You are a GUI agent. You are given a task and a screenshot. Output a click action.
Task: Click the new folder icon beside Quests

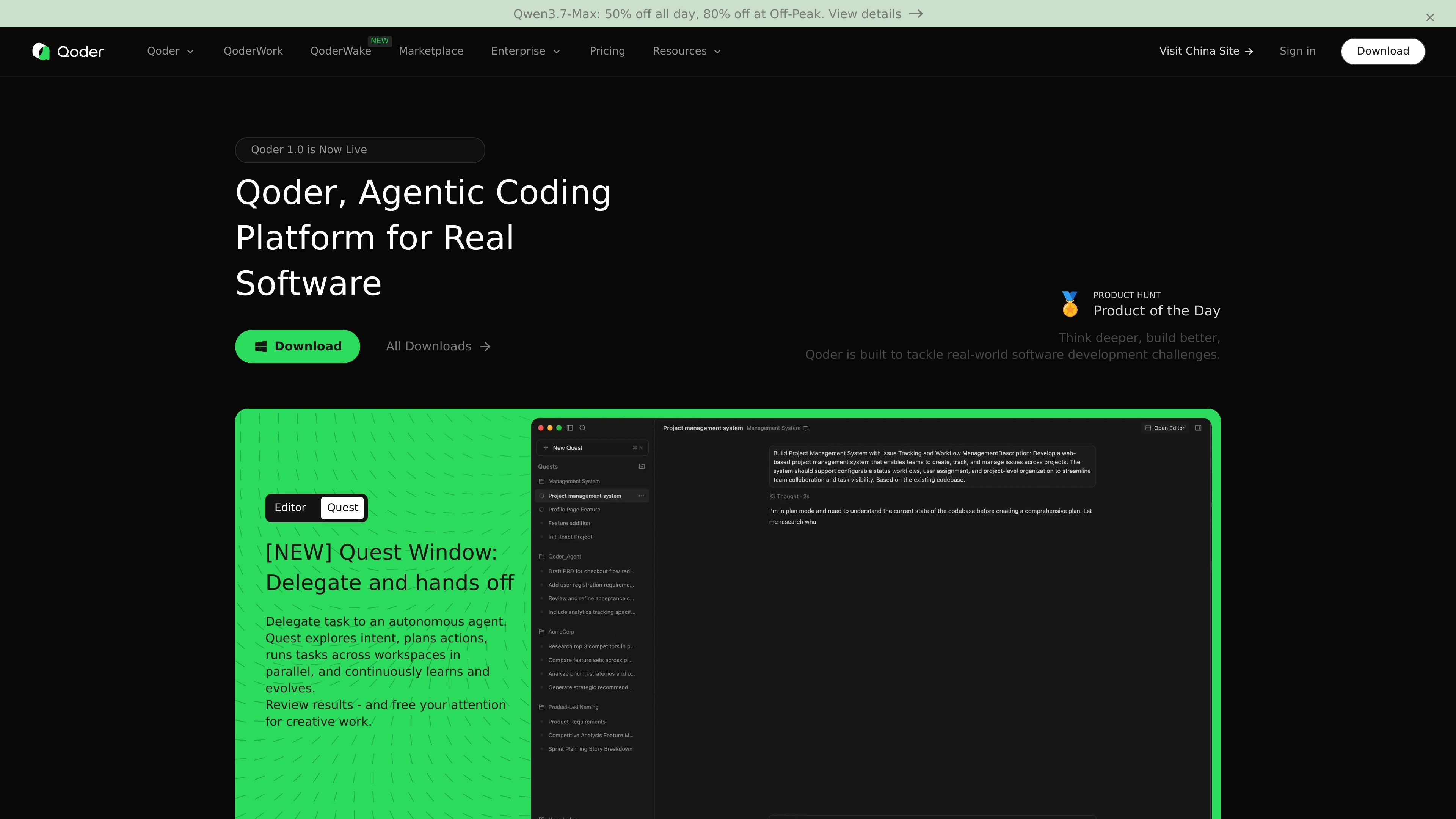642,466
